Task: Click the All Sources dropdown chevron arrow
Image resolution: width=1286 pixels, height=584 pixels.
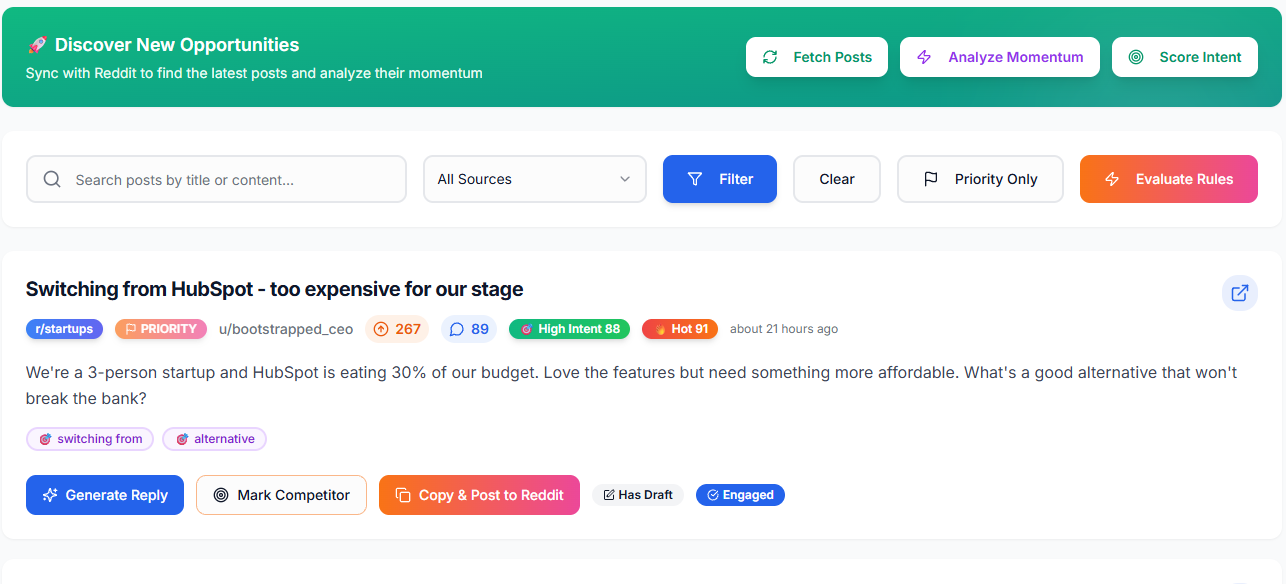Action: (625, 180)
